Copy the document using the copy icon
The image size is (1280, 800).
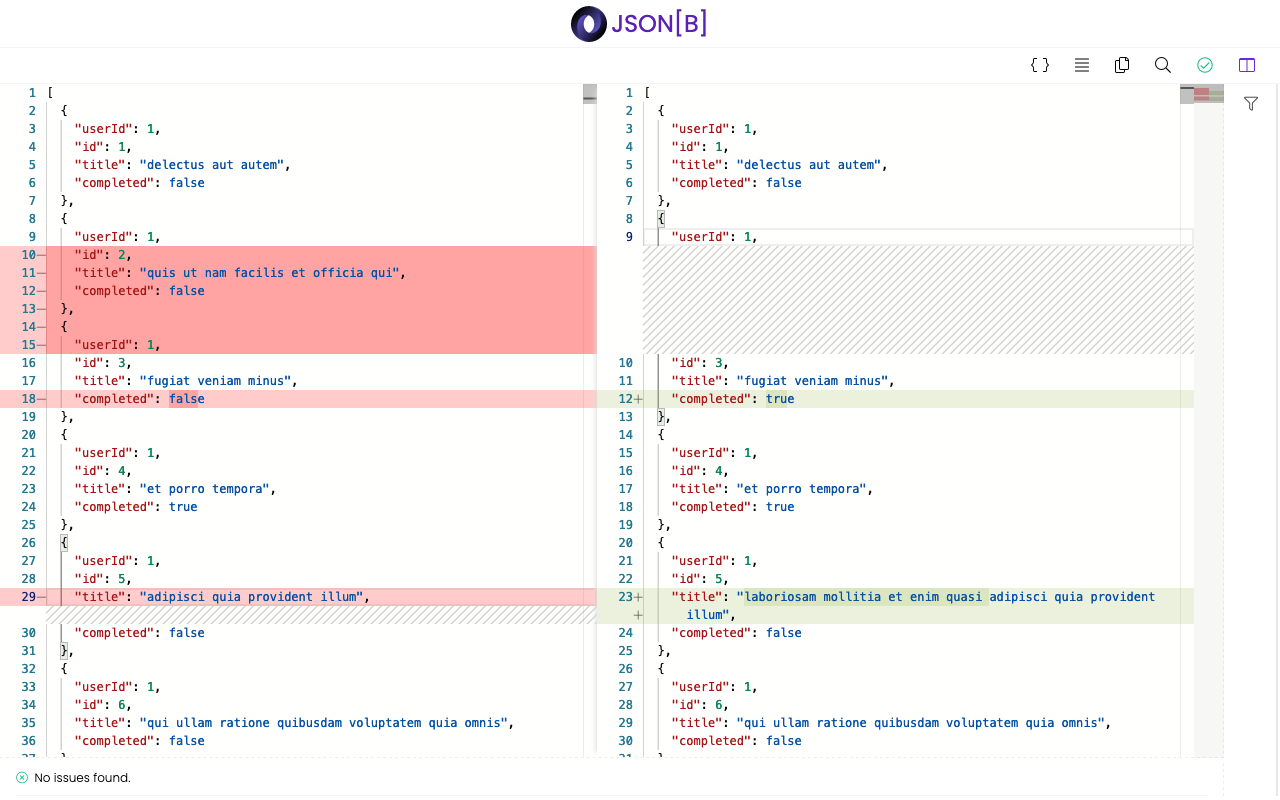(x=1122, y=65)
